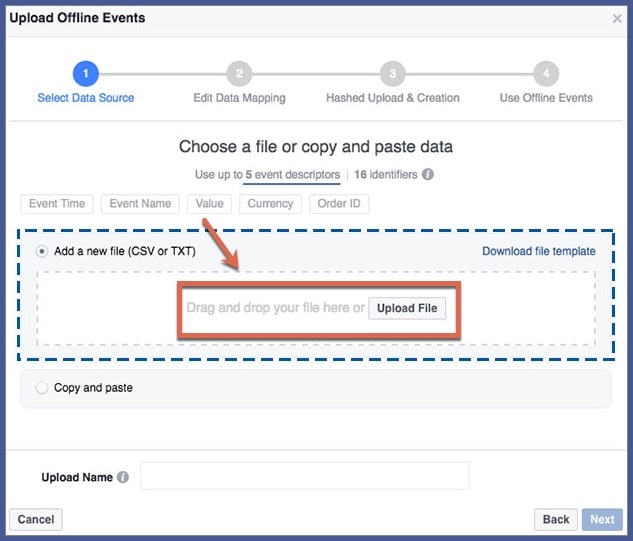Click the Cancel button
The width and height of the screenshot is (633, 541).
point(36,519)
